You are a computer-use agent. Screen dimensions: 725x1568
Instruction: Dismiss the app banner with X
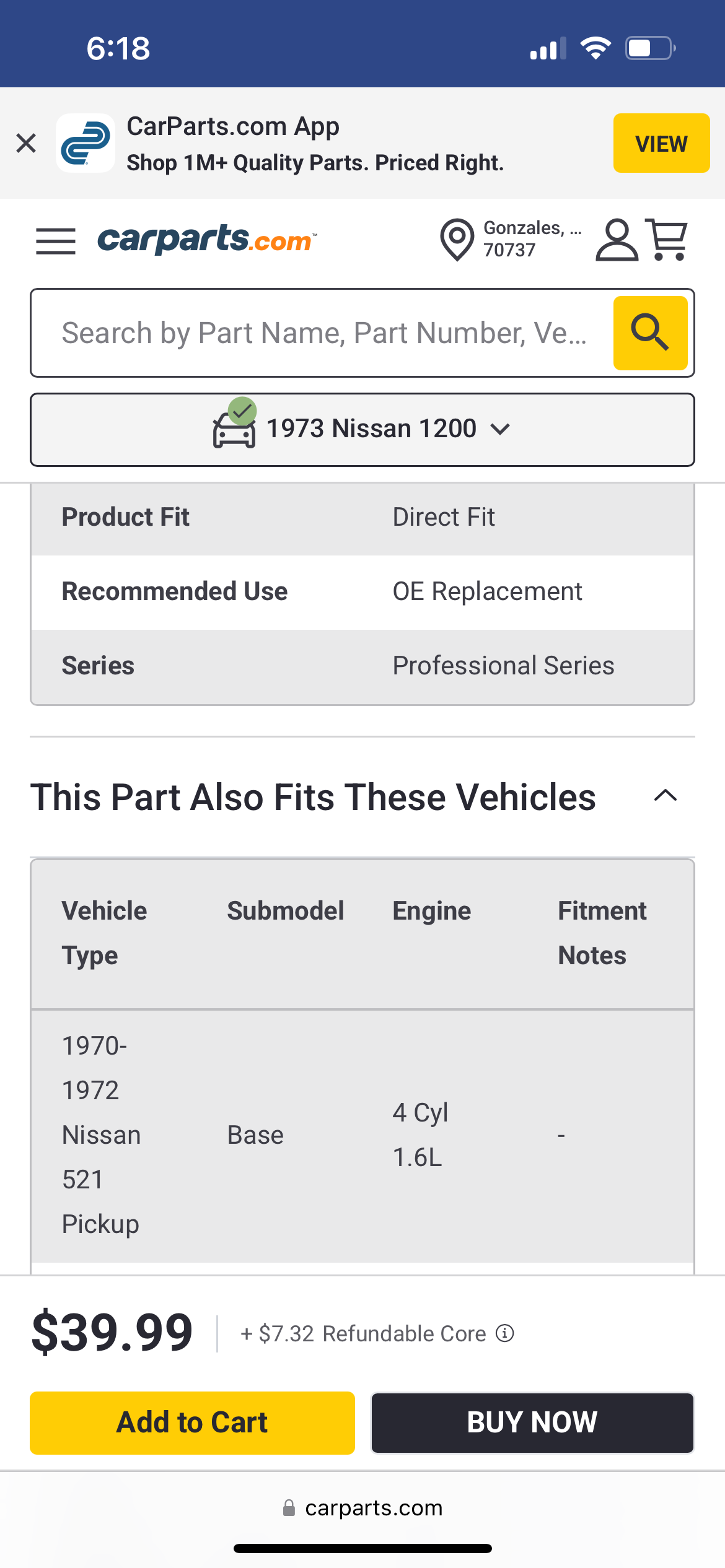click(26, 143)
